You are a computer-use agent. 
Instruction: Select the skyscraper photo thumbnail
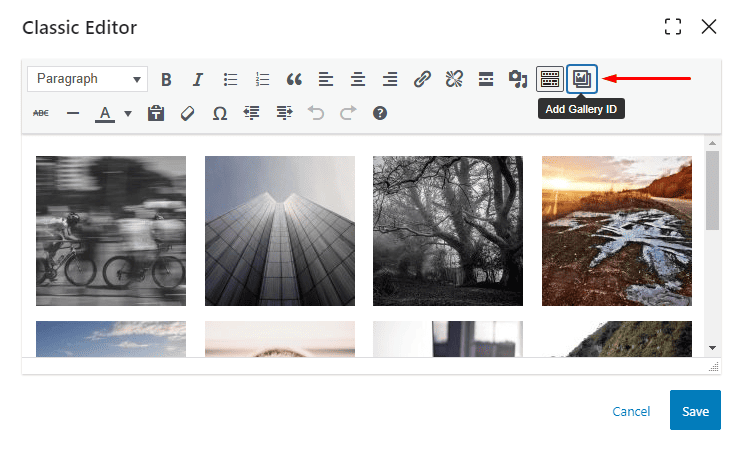point(280,231)
